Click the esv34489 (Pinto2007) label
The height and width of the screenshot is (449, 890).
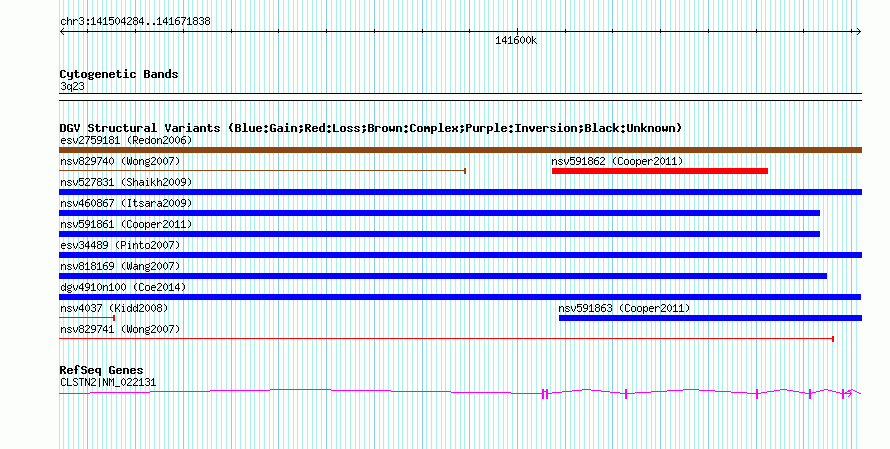(120, 245)
